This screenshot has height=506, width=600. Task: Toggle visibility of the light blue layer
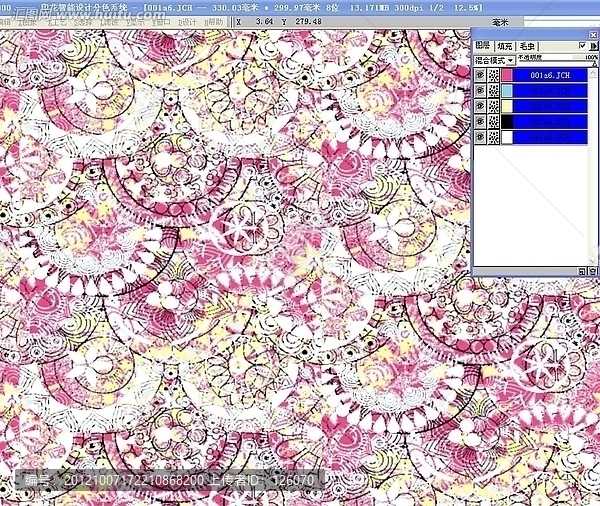(x=480, y=91)
